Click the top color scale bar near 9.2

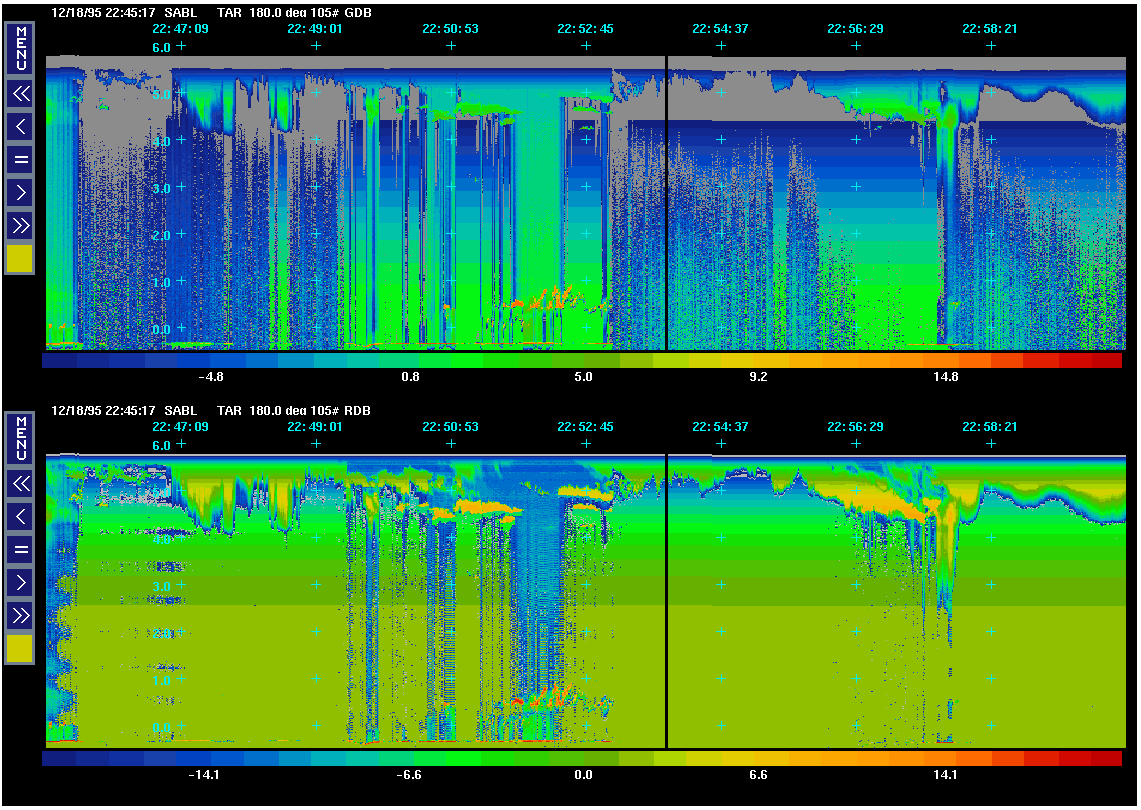(x=758, y=361)
